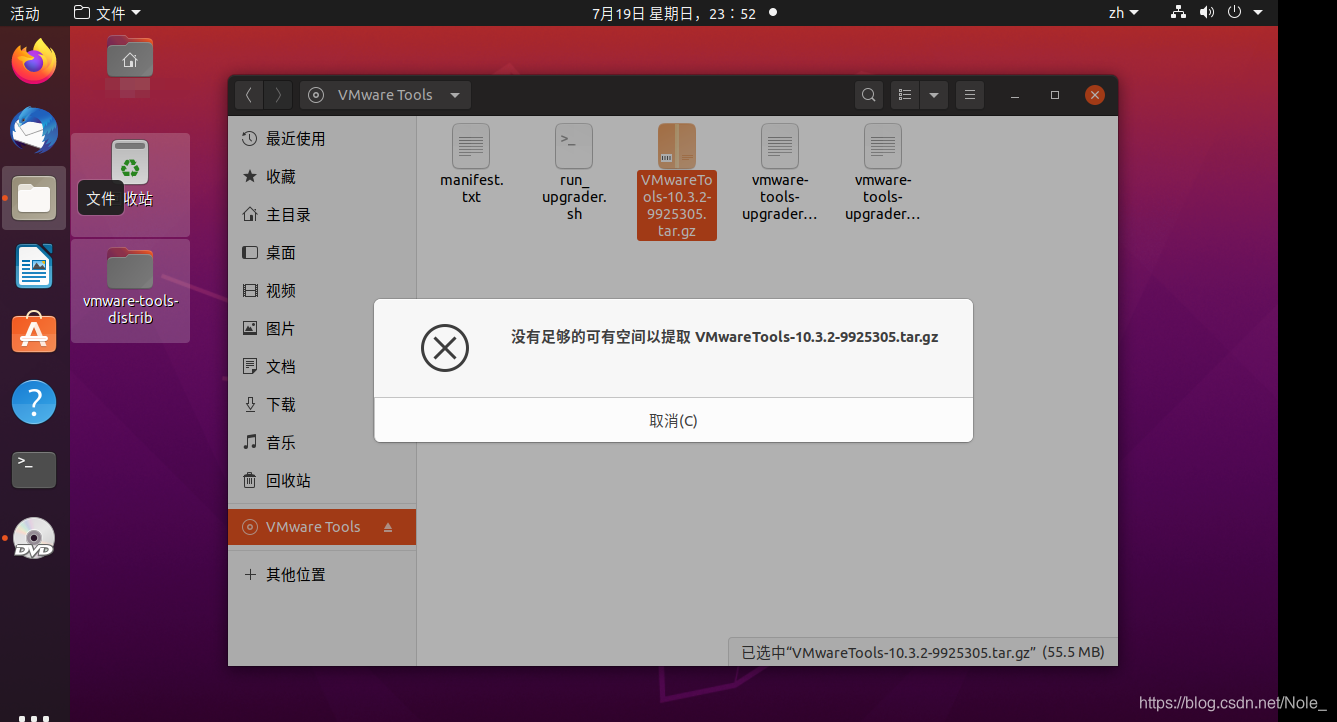Open 图片 folder in the sidebar
Viewport: 1337px width, 722px height.
[x=322, y=329]
